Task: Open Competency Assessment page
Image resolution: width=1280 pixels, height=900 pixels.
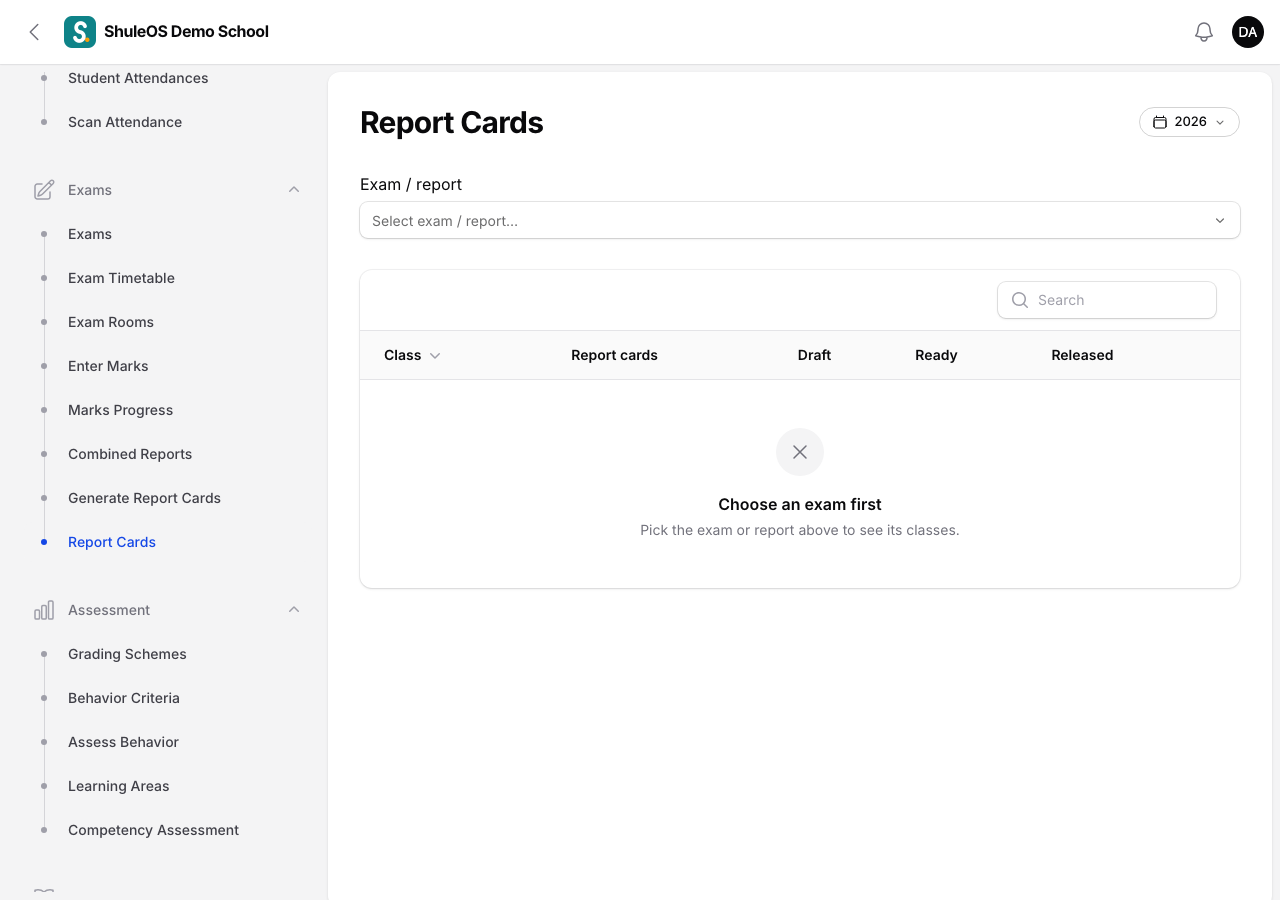Action: (153, 830)
